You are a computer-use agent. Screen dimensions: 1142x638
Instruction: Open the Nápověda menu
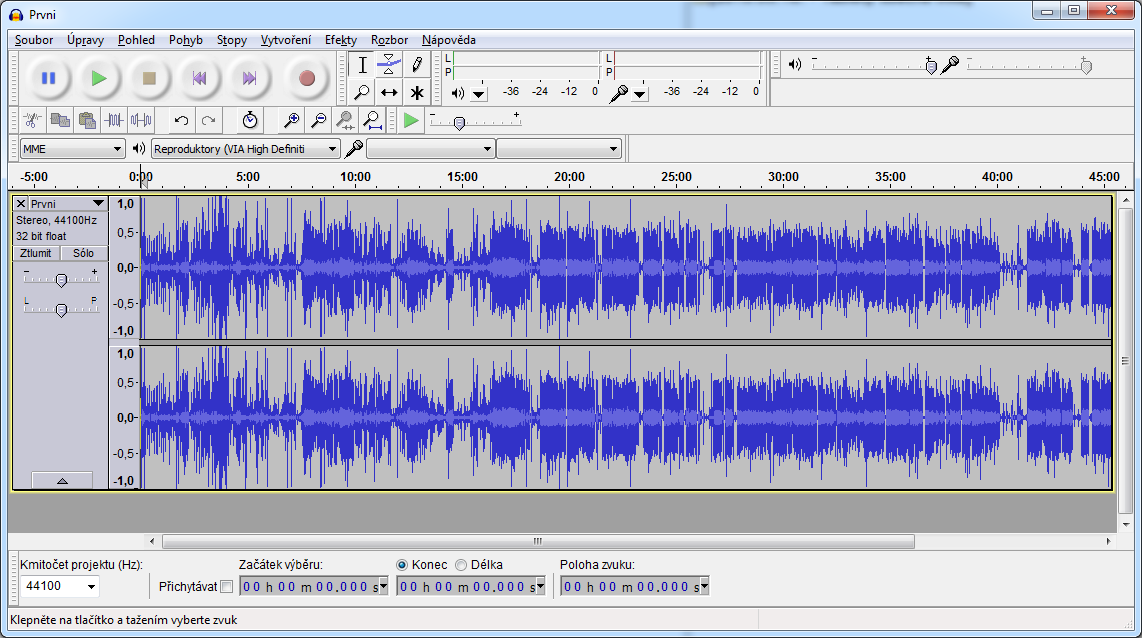click(x=449, y=40)
